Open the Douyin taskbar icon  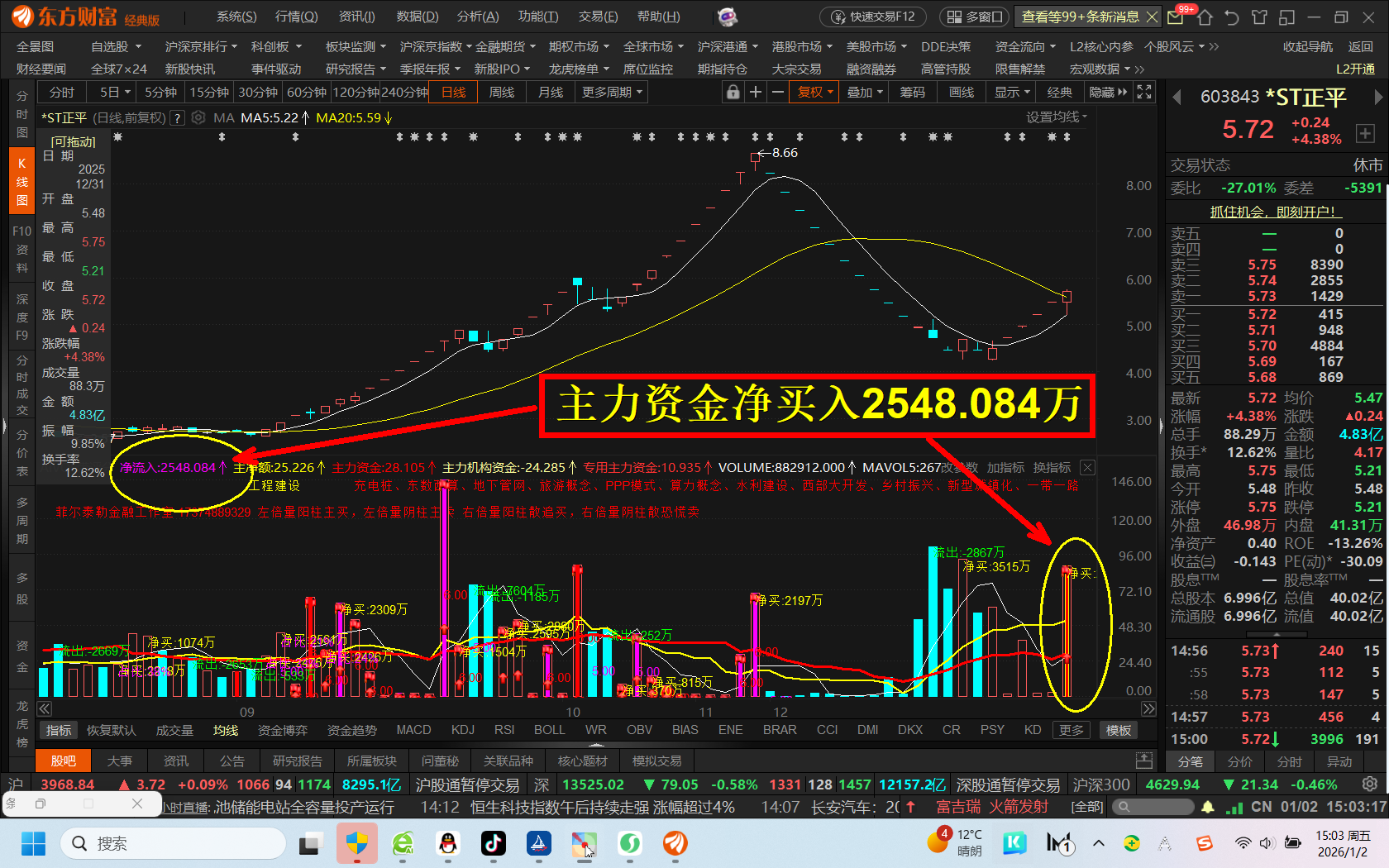tap(494, 843)
